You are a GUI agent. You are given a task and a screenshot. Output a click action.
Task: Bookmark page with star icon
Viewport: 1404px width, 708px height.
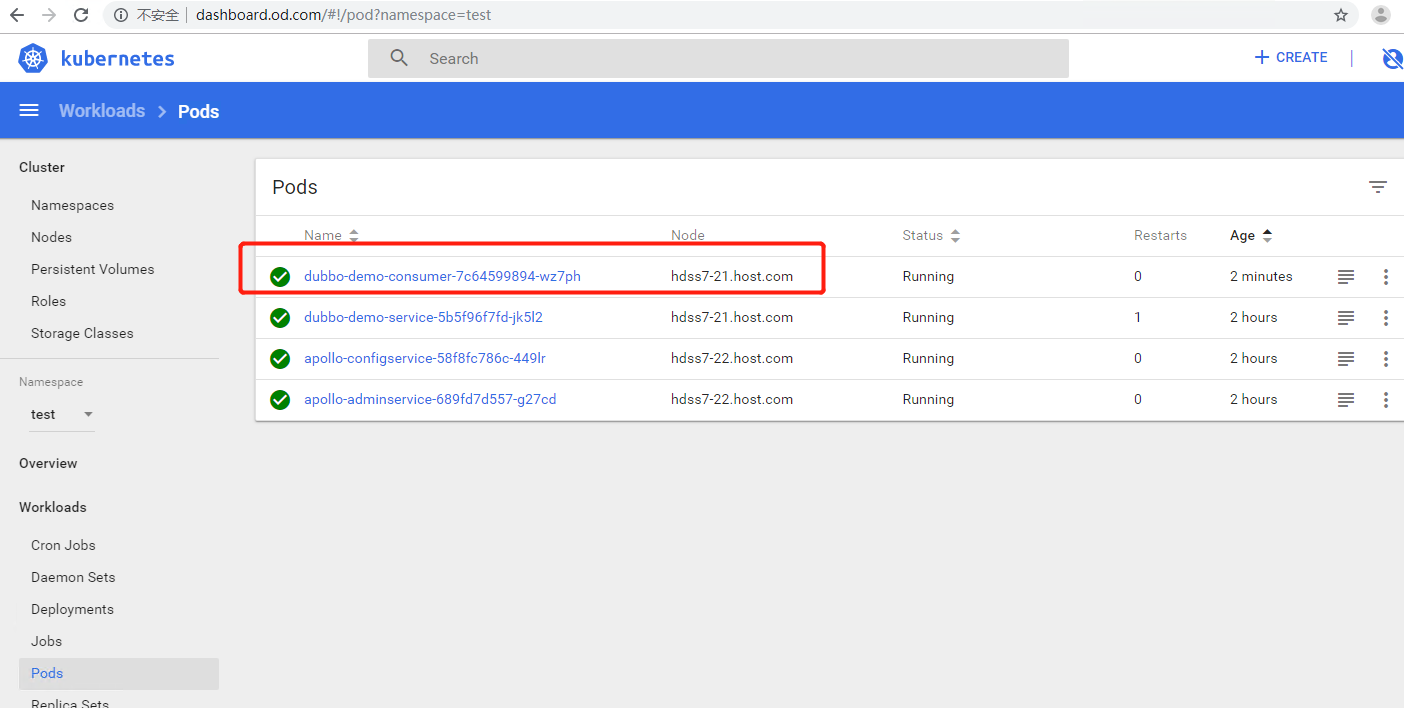coord(1341,15)
